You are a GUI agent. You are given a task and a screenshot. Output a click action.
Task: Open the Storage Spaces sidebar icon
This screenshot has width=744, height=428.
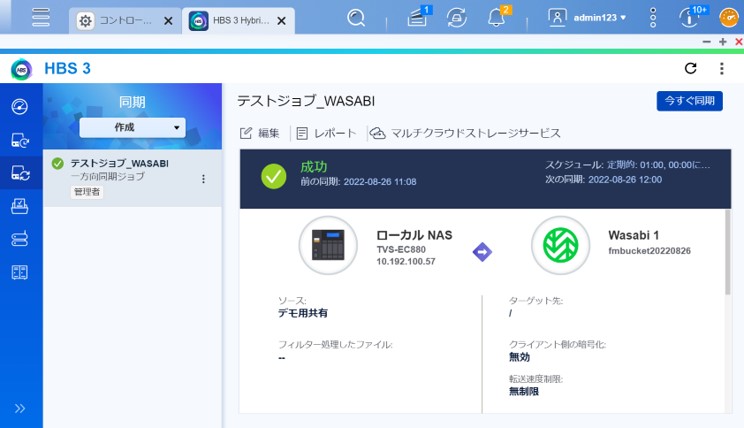click(20, 239)
